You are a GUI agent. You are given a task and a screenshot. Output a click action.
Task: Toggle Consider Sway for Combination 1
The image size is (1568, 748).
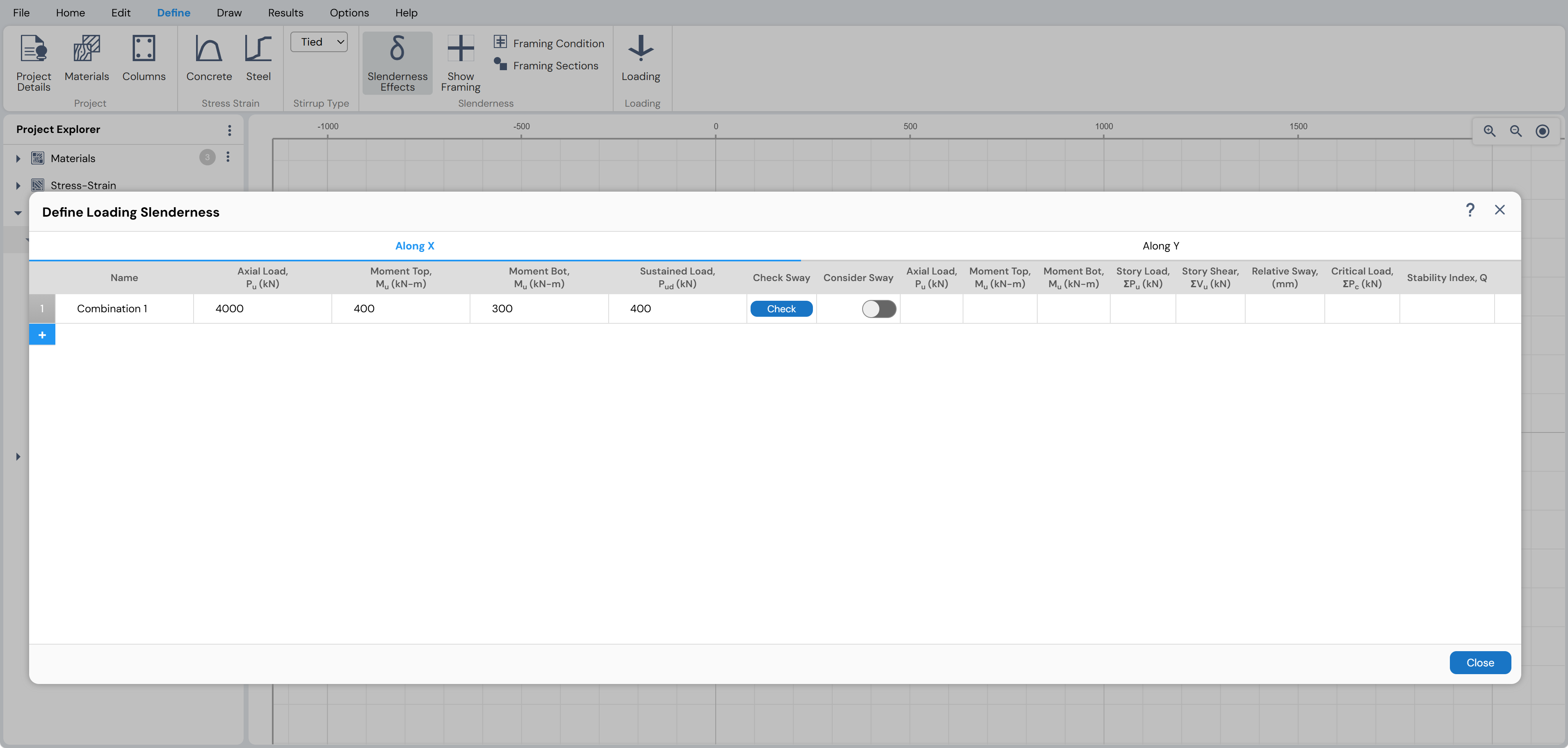[879, 309]
